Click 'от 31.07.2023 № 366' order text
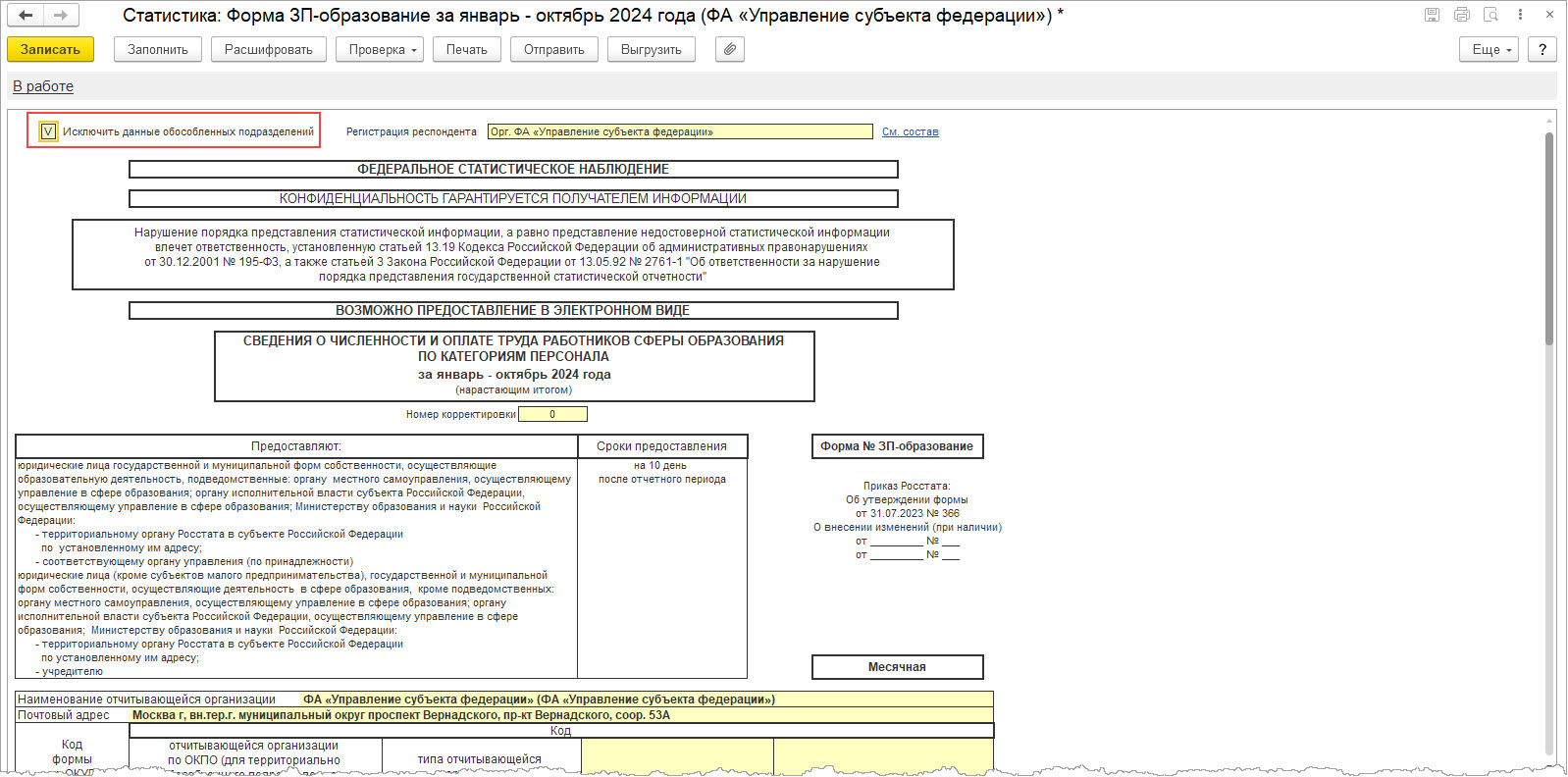 (908, 513)
